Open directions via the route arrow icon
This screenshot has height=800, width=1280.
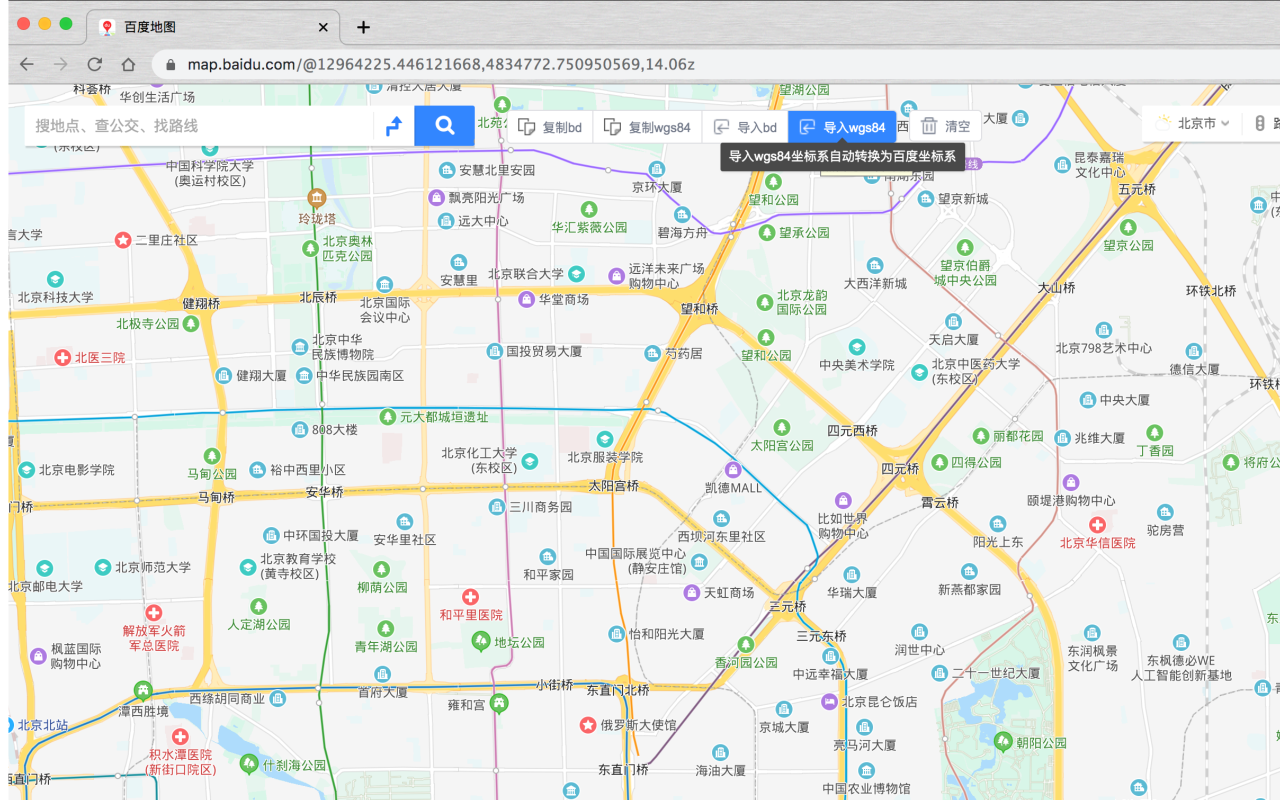tap(393, 125)
